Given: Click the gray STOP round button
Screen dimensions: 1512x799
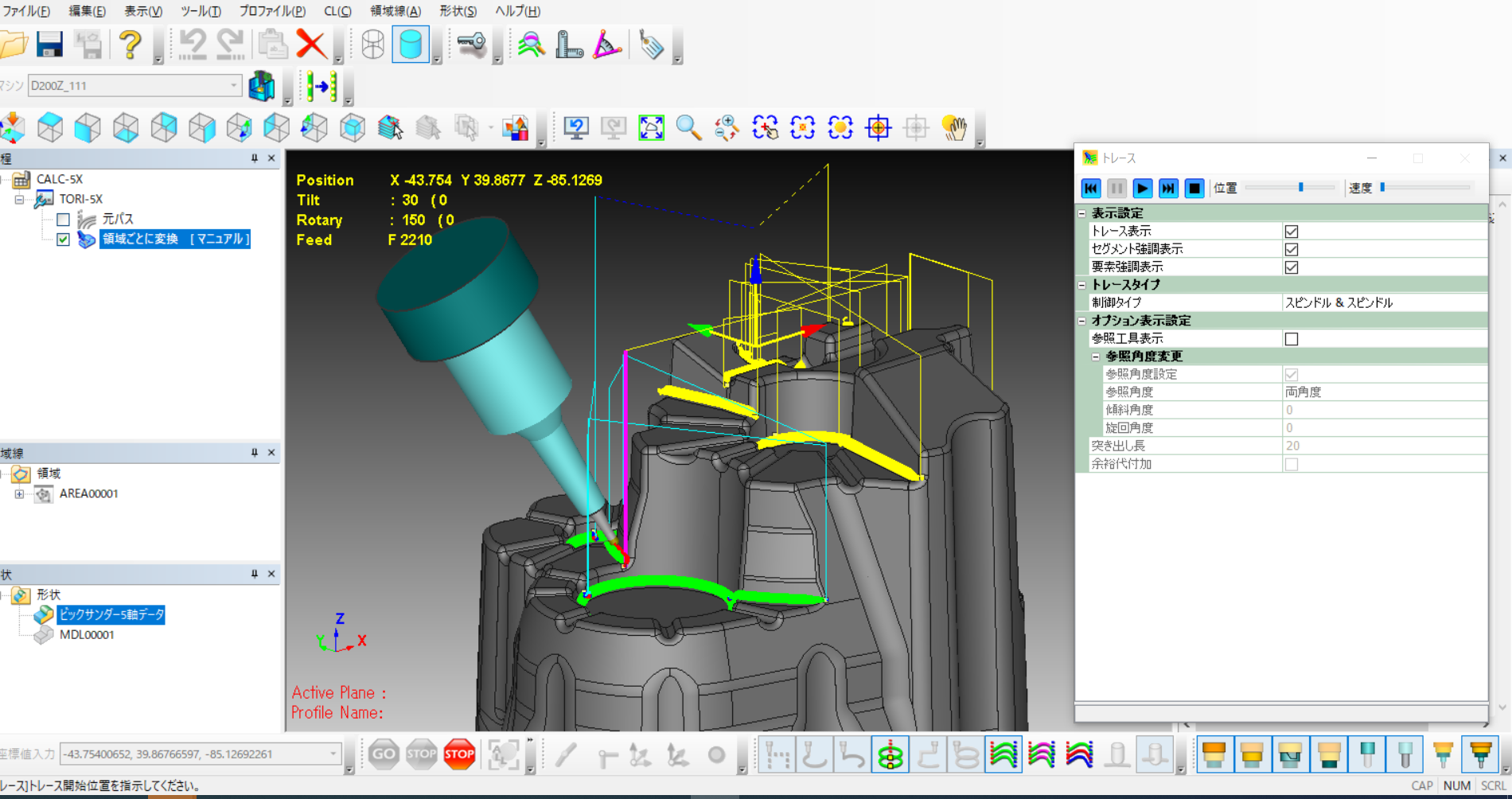Looking at the screenshot, I should pyautogui.click(x=421, y=754).
